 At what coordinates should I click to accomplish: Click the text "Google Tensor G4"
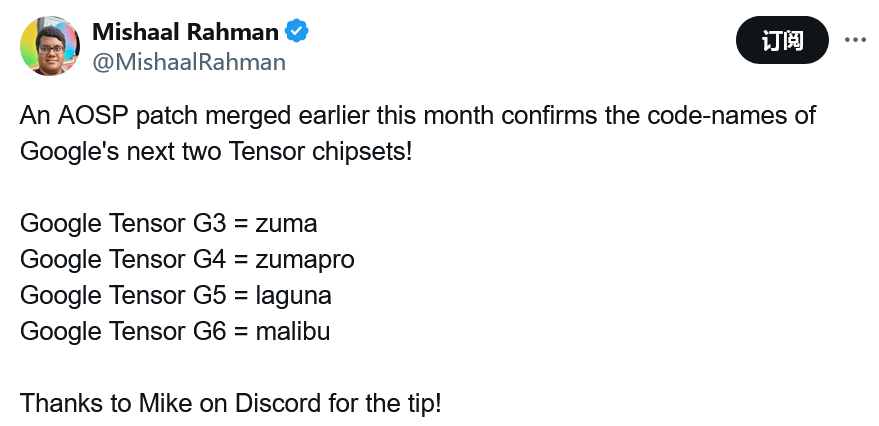click(123, 260)
